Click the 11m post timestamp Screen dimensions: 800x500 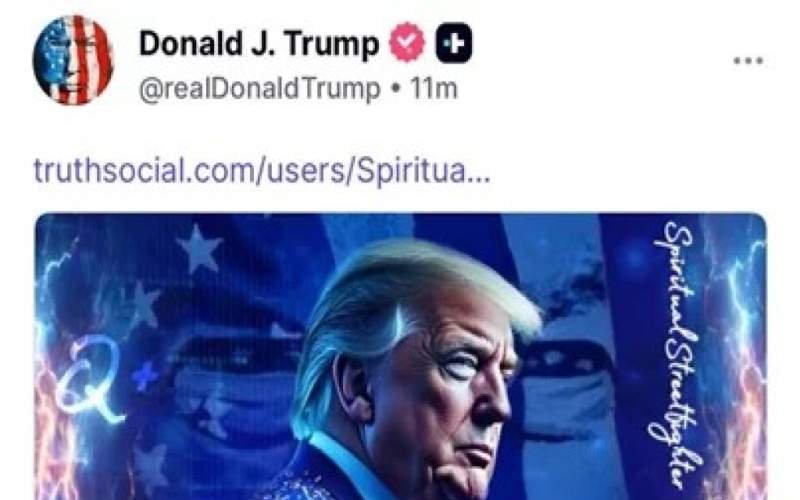[434, 89]
